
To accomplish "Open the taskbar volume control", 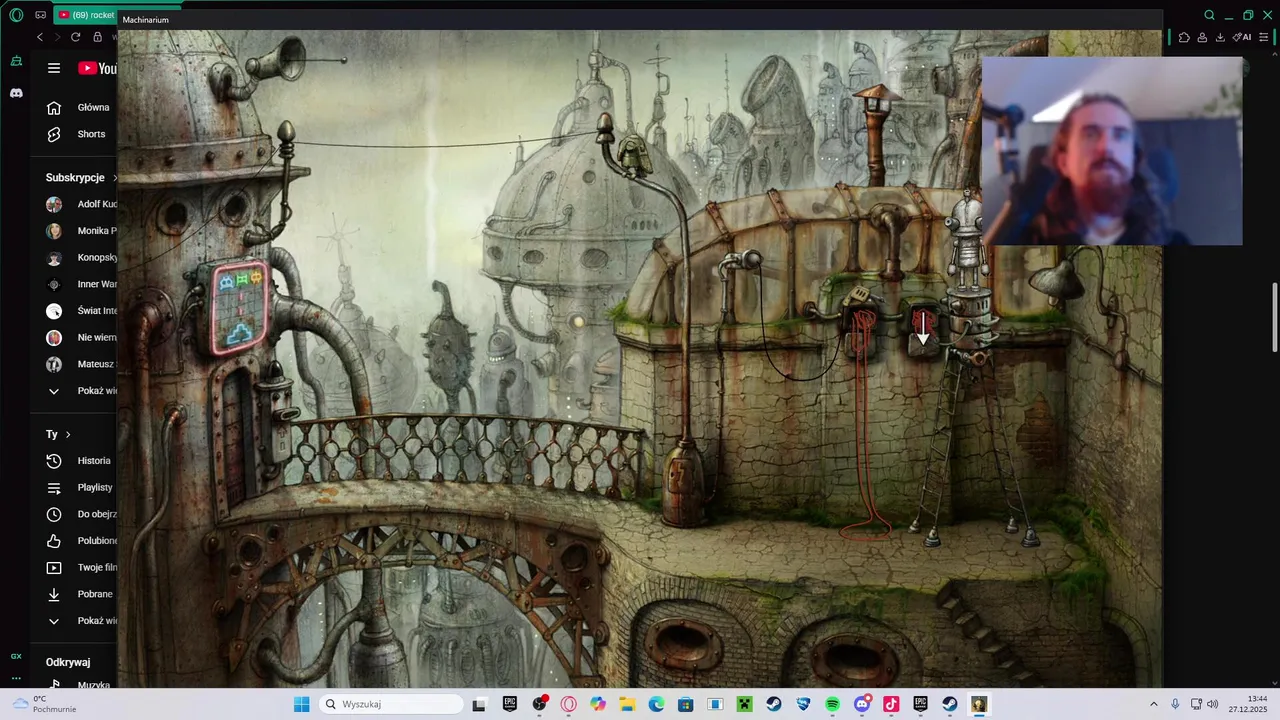I will (x=1212, y=704).
